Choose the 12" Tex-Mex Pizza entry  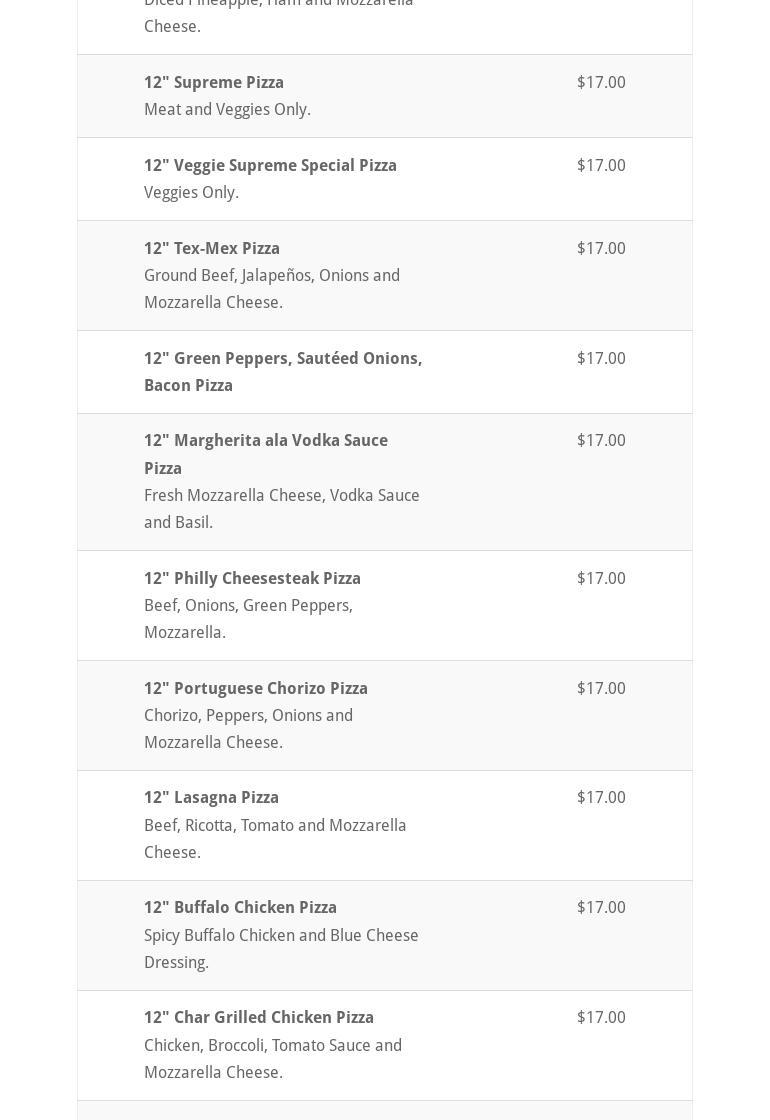(x=211, y=249)
